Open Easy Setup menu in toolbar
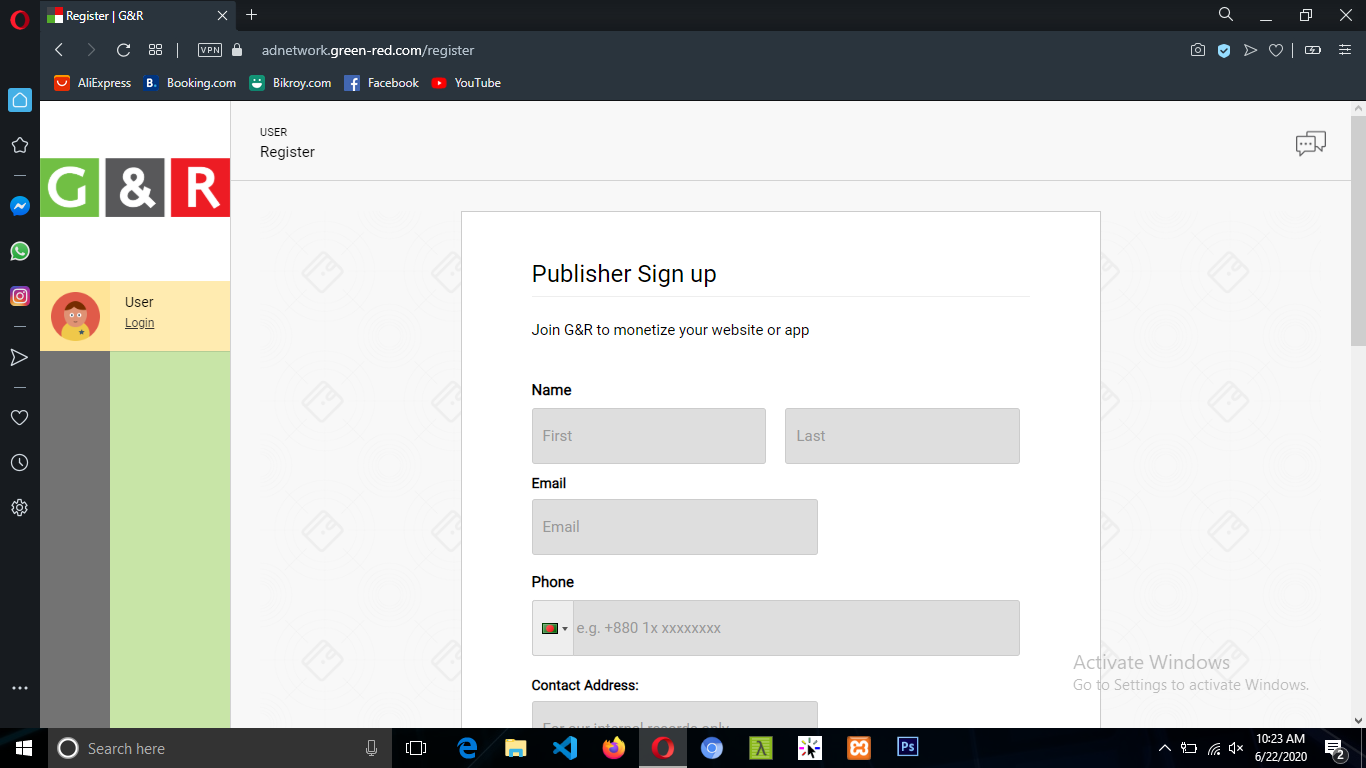 pos(1345,50)
